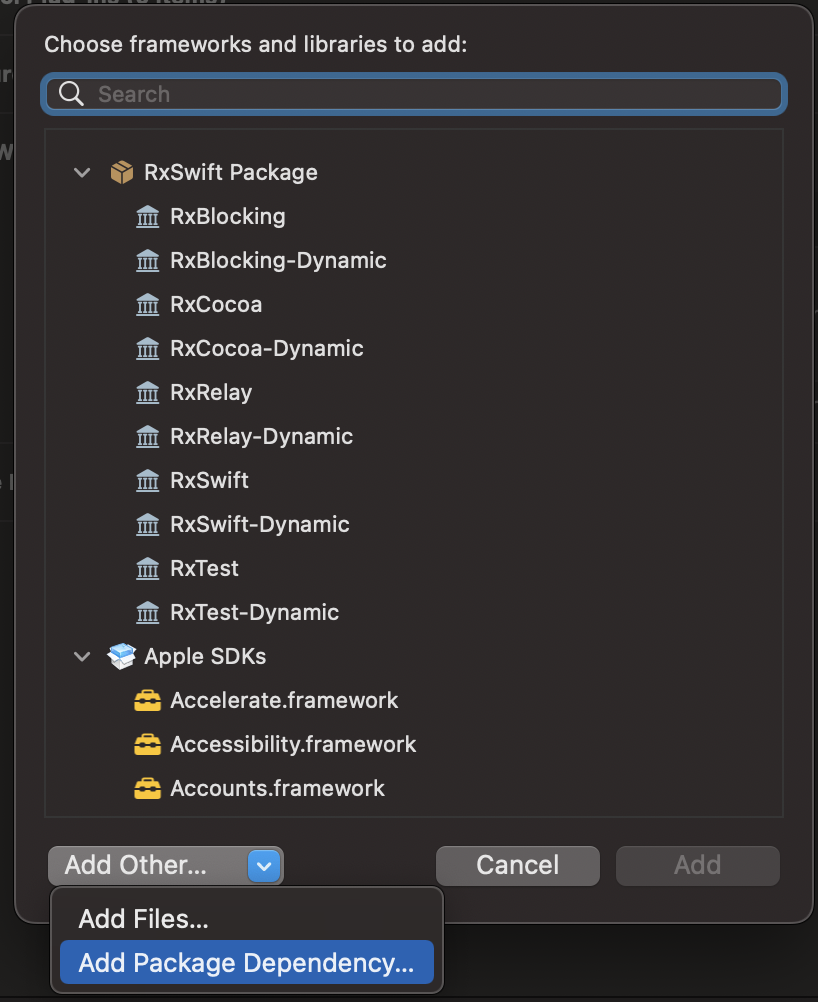Click the toolbox icon beside Accessibility.framework

[x=148, y=745]
